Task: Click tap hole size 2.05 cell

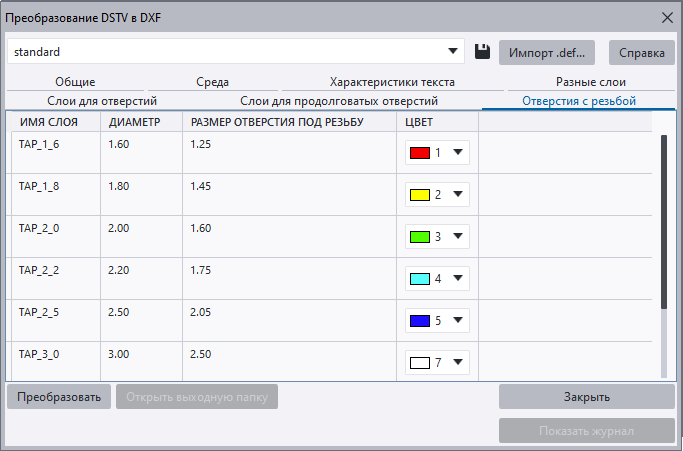Action: click(289, 321)
